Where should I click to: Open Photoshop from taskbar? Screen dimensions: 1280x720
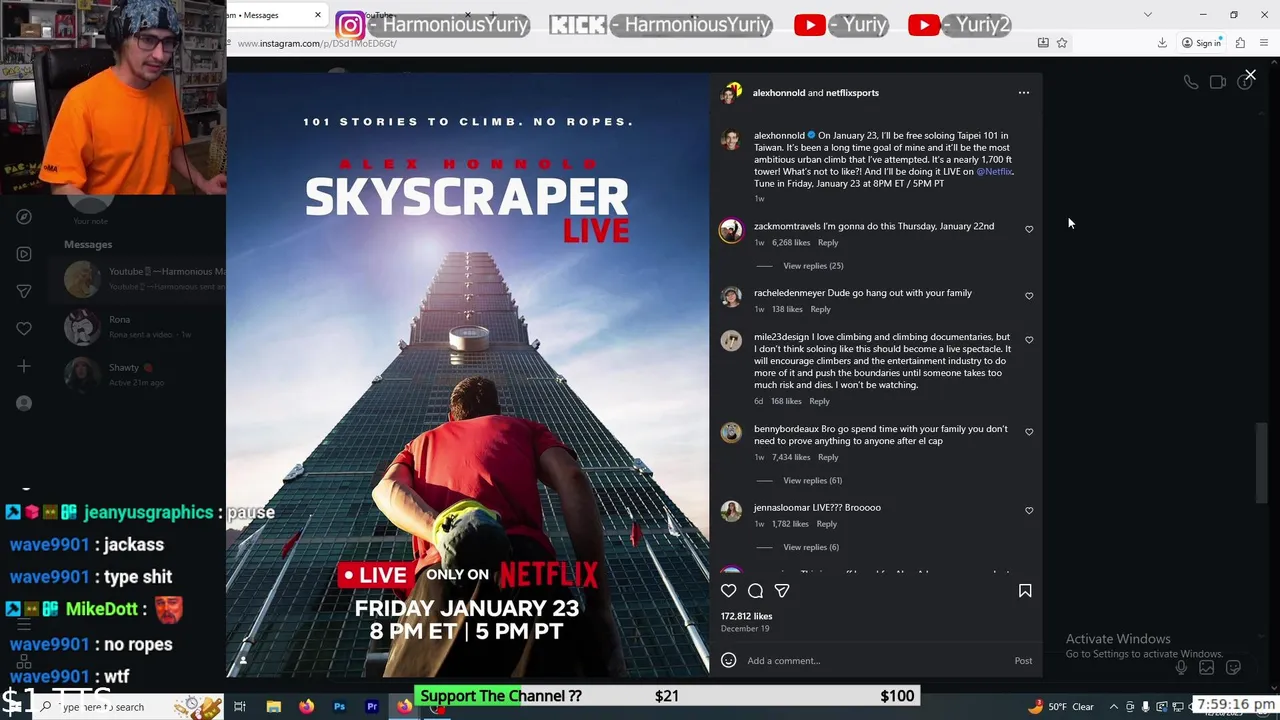339,707
